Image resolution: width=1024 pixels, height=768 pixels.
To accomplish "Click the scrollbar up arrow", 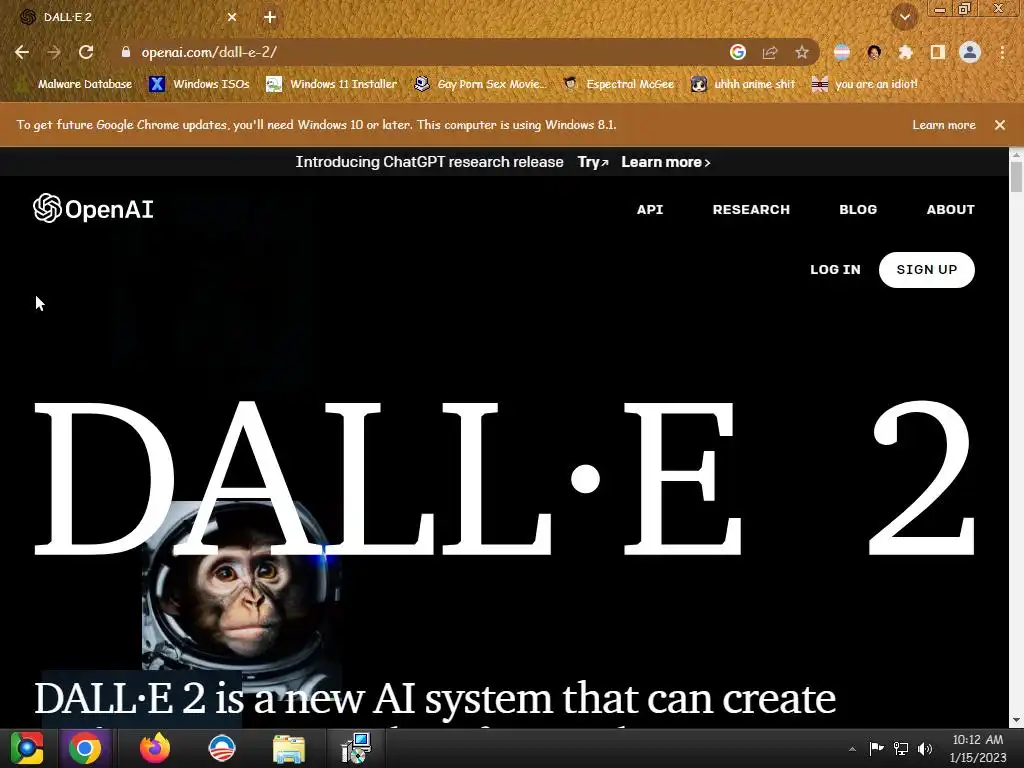I will [1016, 154].
